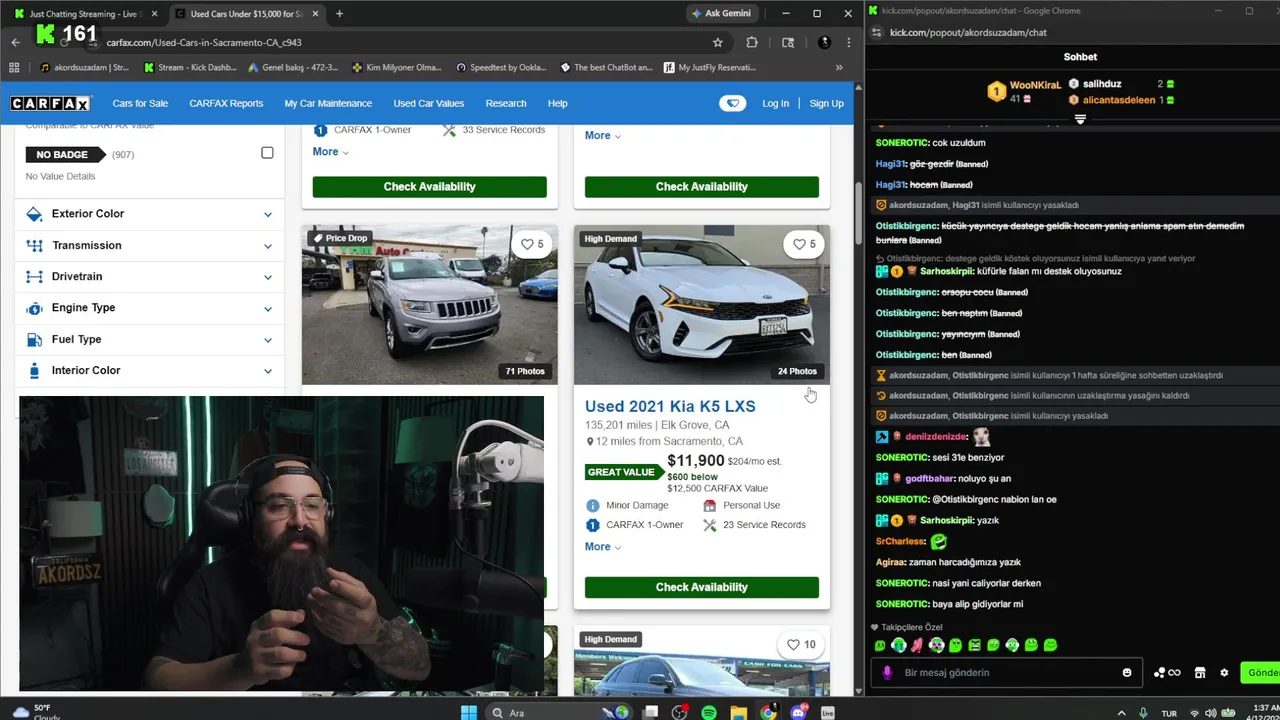
Task: Open the saved favorites heart icon in CARFAX header
Action: 732,103
